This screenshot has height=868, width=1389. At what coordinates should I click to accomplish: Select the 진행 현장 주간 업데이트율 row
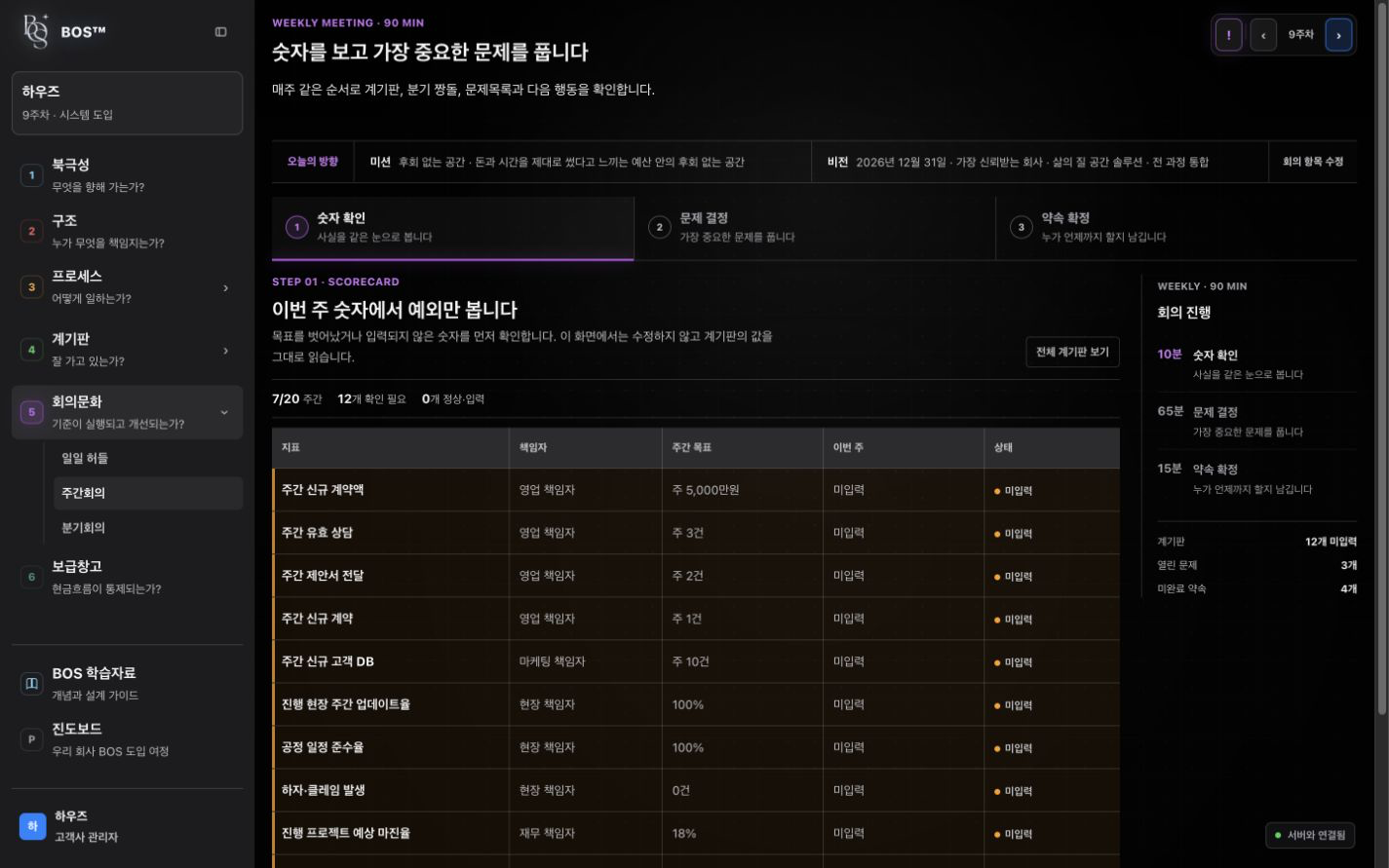[696, 704]
